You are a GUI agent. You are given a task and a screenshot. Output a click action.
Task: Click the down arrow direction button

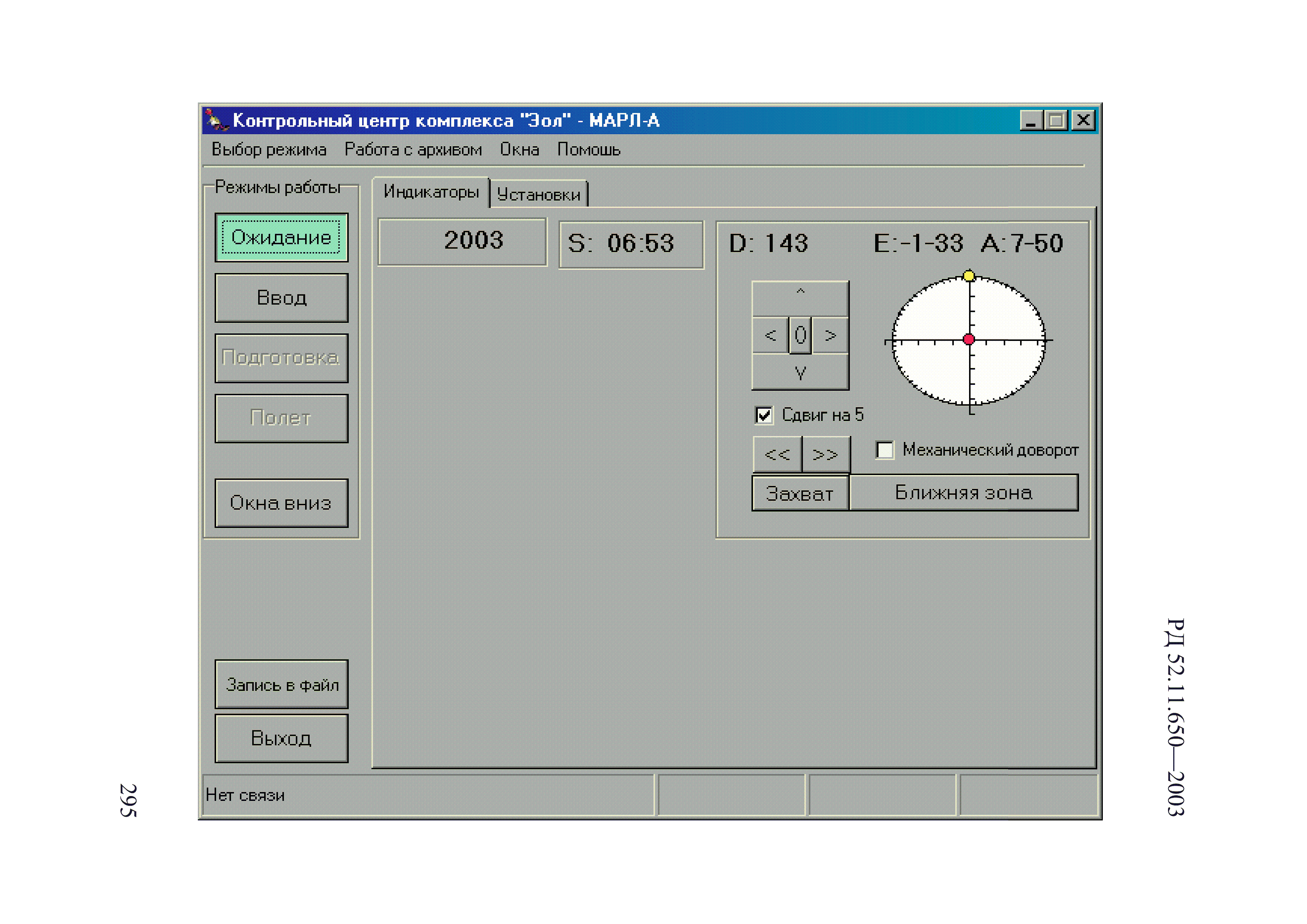tap(800, 372)
